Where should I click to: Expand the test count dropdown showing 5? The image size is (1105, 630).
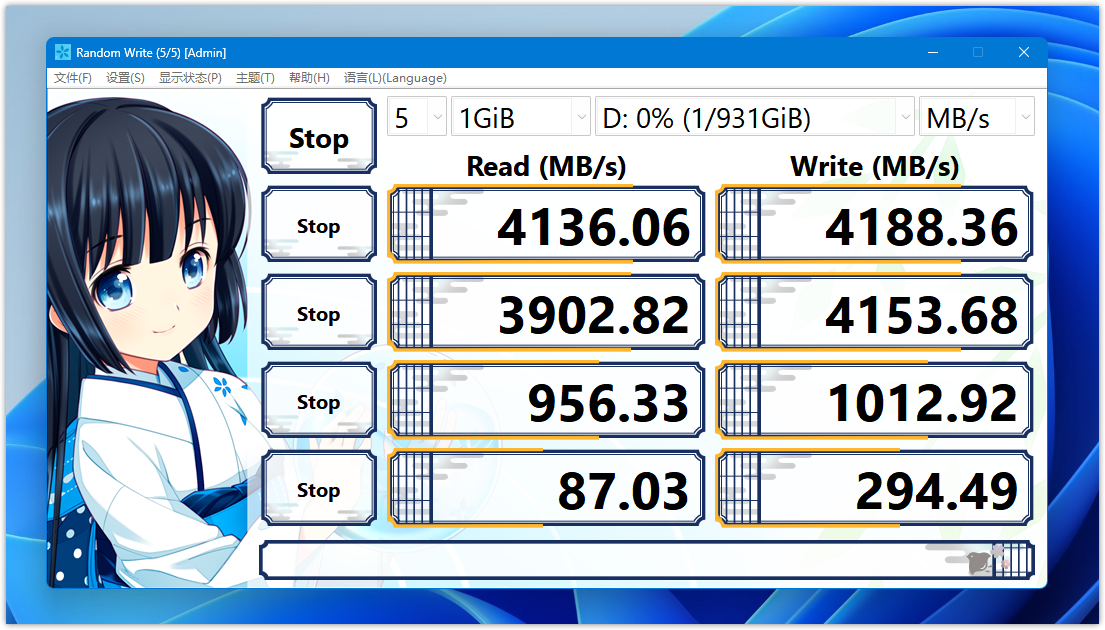(x=417, y=118)
